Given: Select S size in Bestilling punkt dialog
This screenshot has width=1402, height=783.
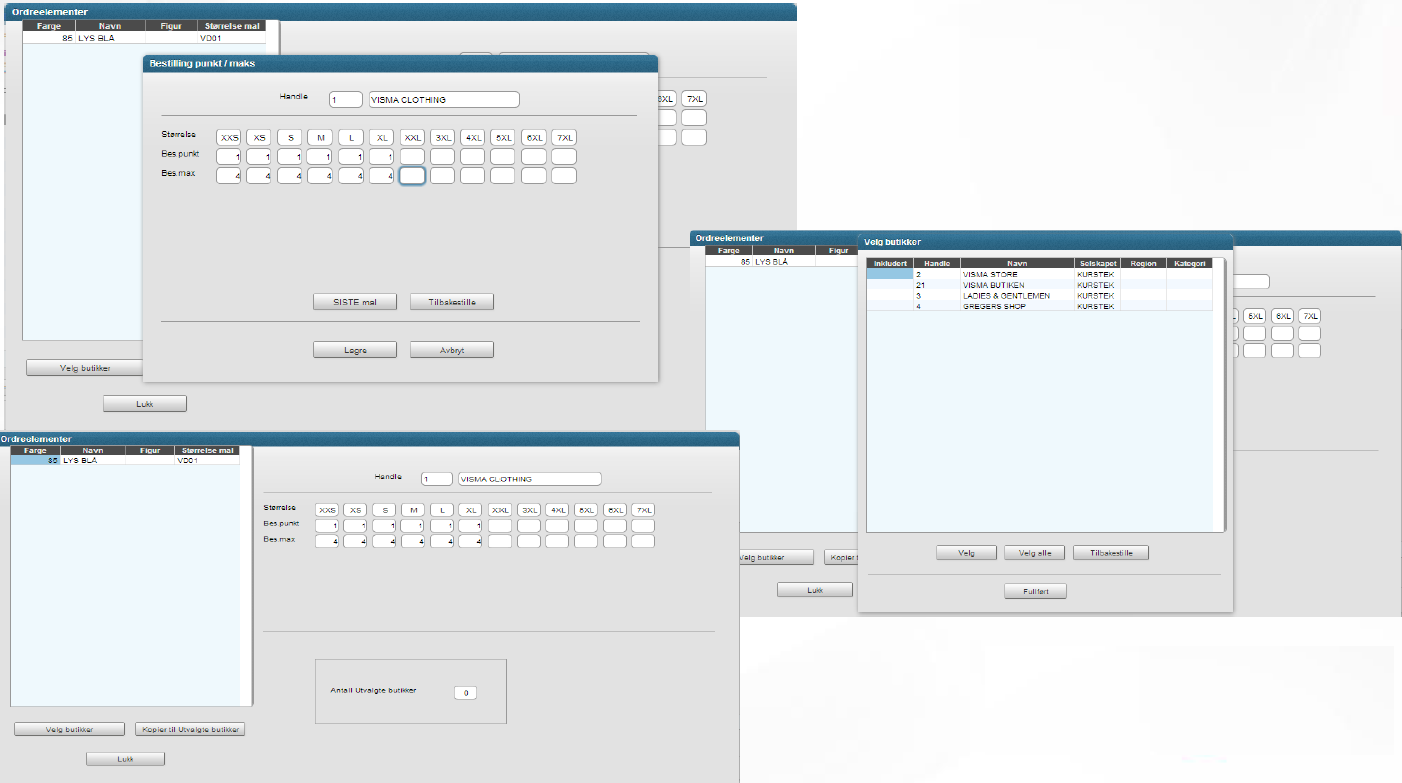Looking at the screenshot, I should point(291,137).
